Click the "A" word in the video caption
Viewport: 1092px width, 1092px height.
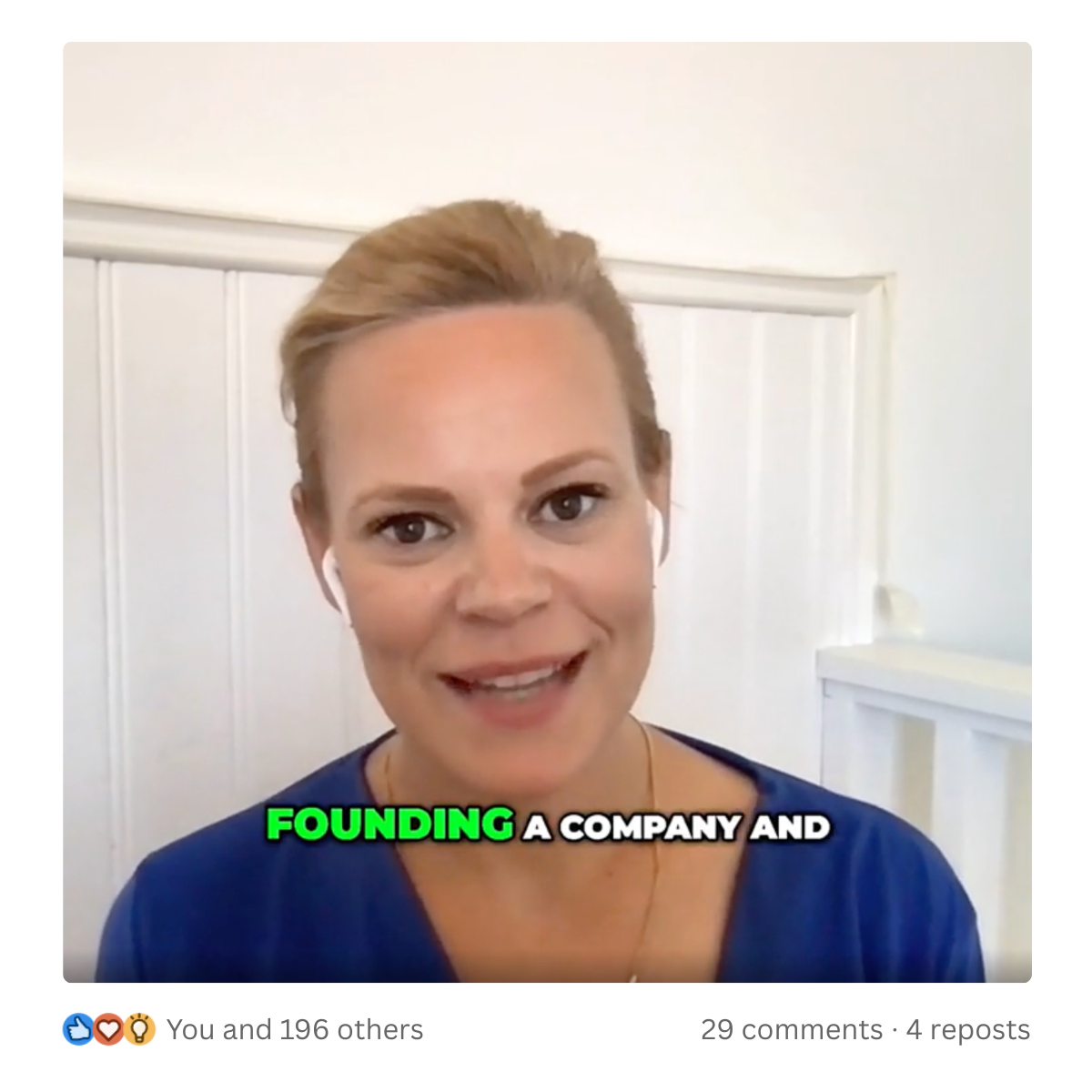[537, 827]
